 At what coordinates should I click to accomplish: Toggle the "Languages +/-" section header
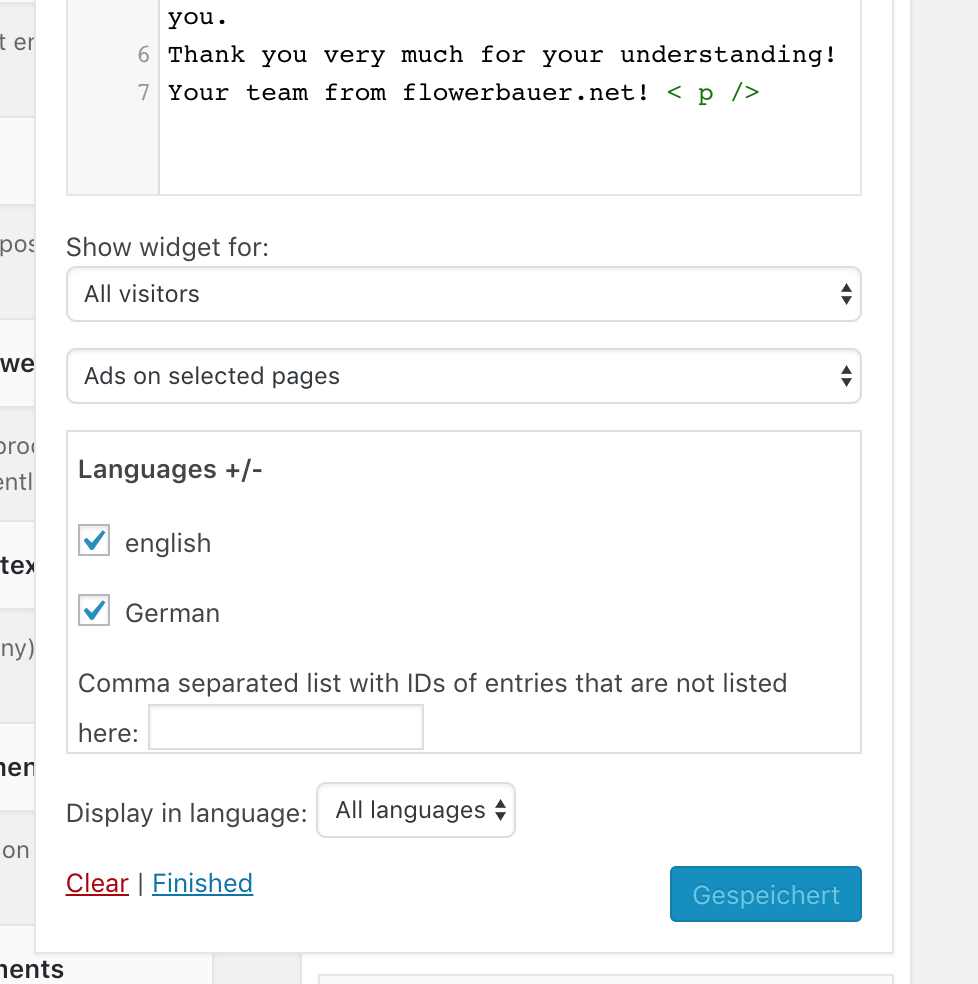point(170,469)
